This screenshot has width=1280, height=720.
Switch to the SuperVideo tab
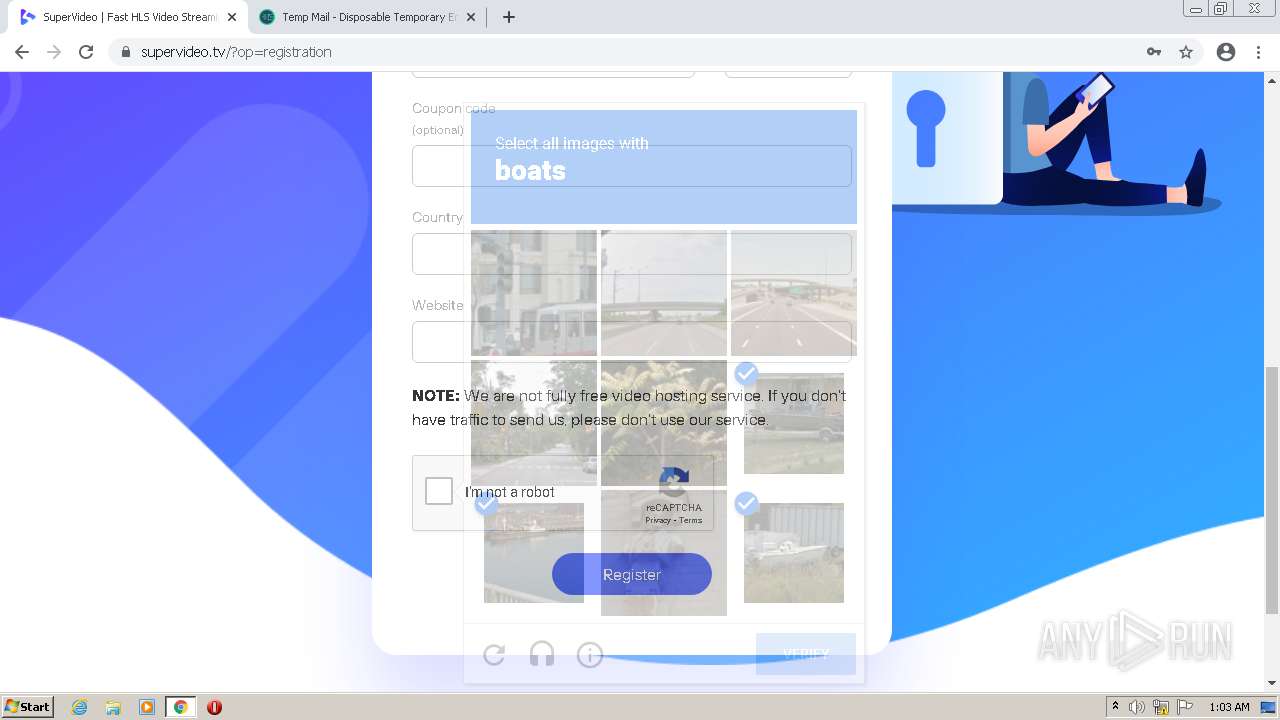128,17
